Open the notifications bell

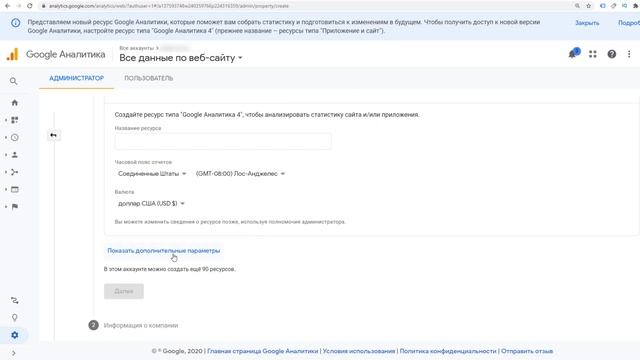tap(573, 53)
